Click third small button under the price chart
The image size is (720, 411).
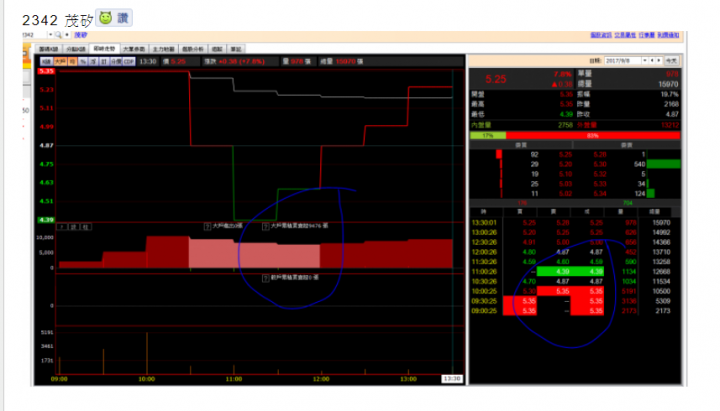[x=86, y=227]
